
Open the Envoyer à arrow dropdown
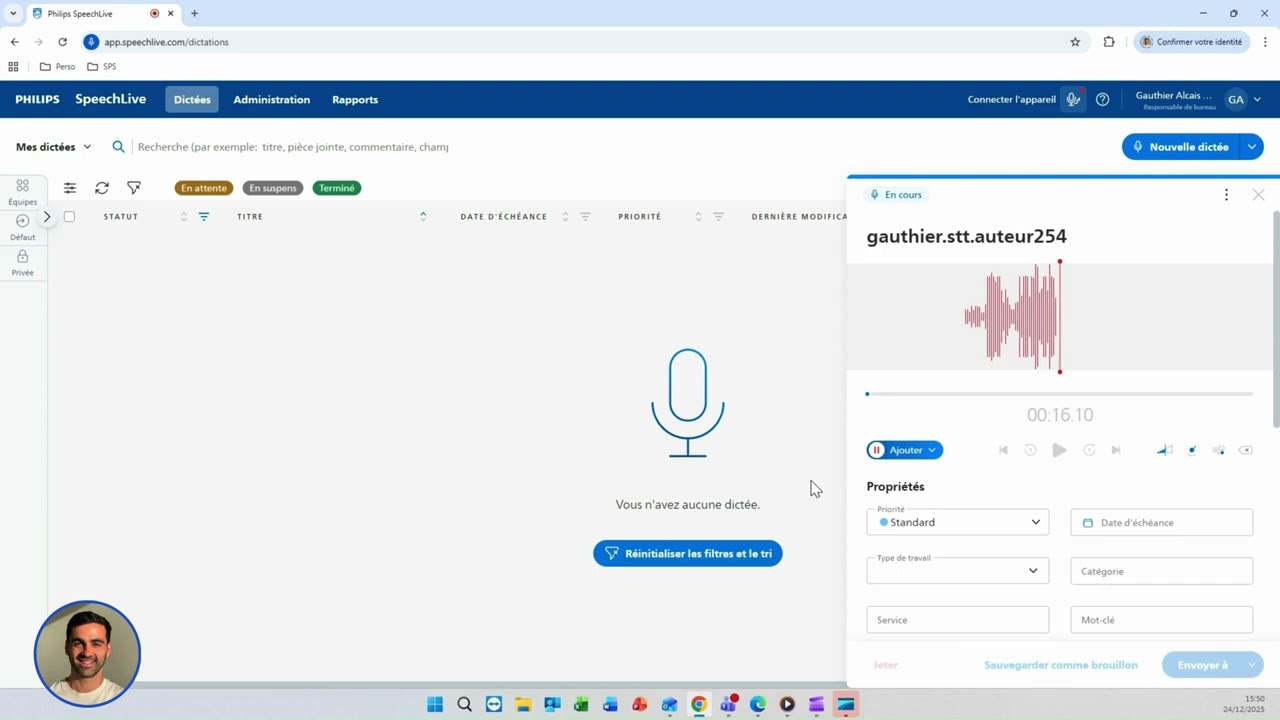pos(1251,665)
